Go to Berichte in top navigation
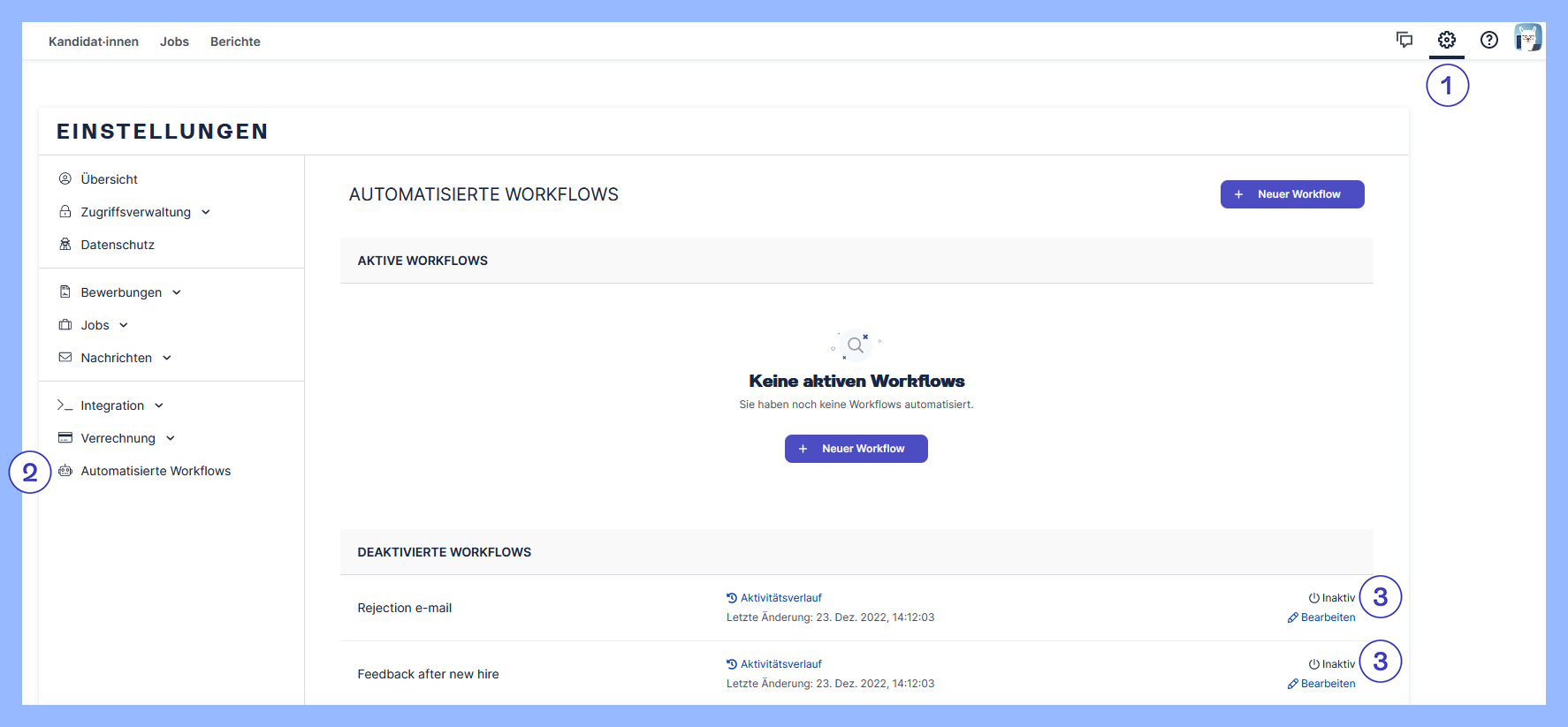Viewport: 1568px width, 727px height. pyautogui.click(x=235, y=42)
